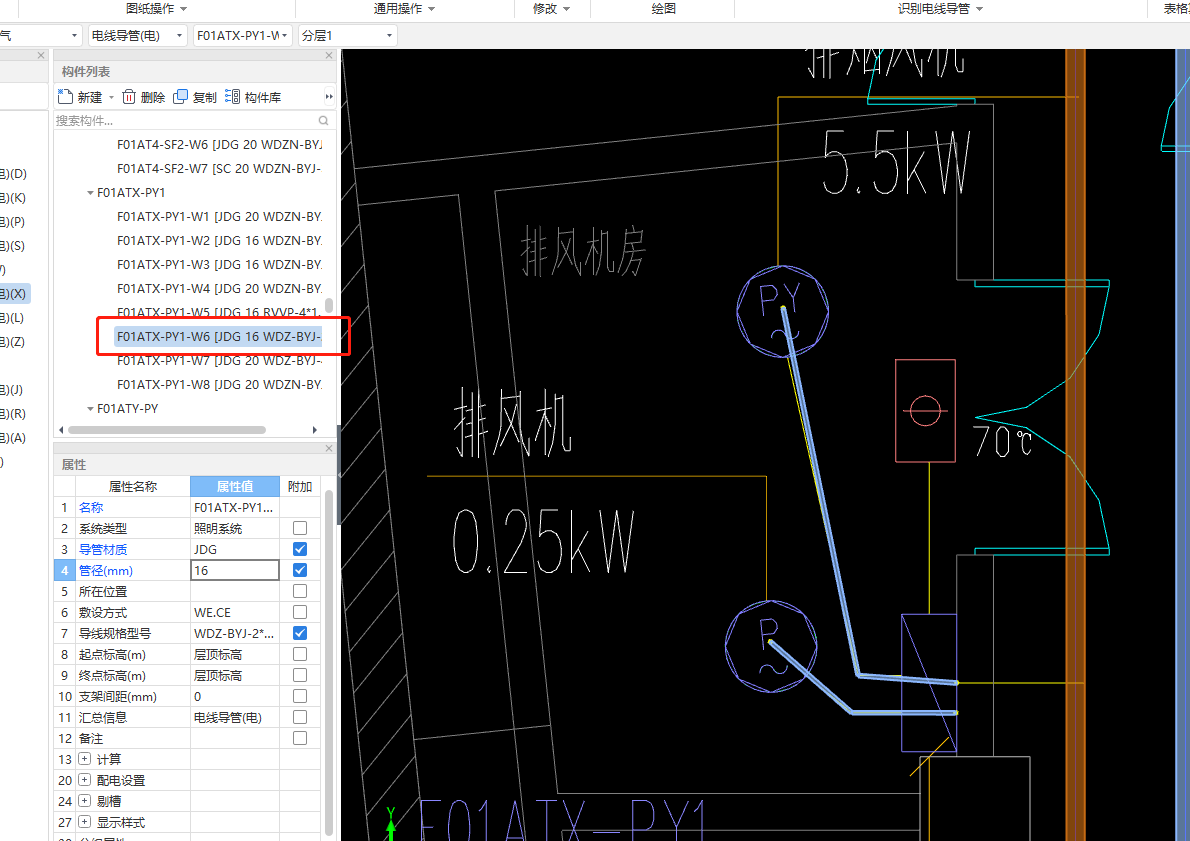Toggle the 系统类型 additional checkbox
The width and height of the screenshot is (1190, 841).
point(300,528)
